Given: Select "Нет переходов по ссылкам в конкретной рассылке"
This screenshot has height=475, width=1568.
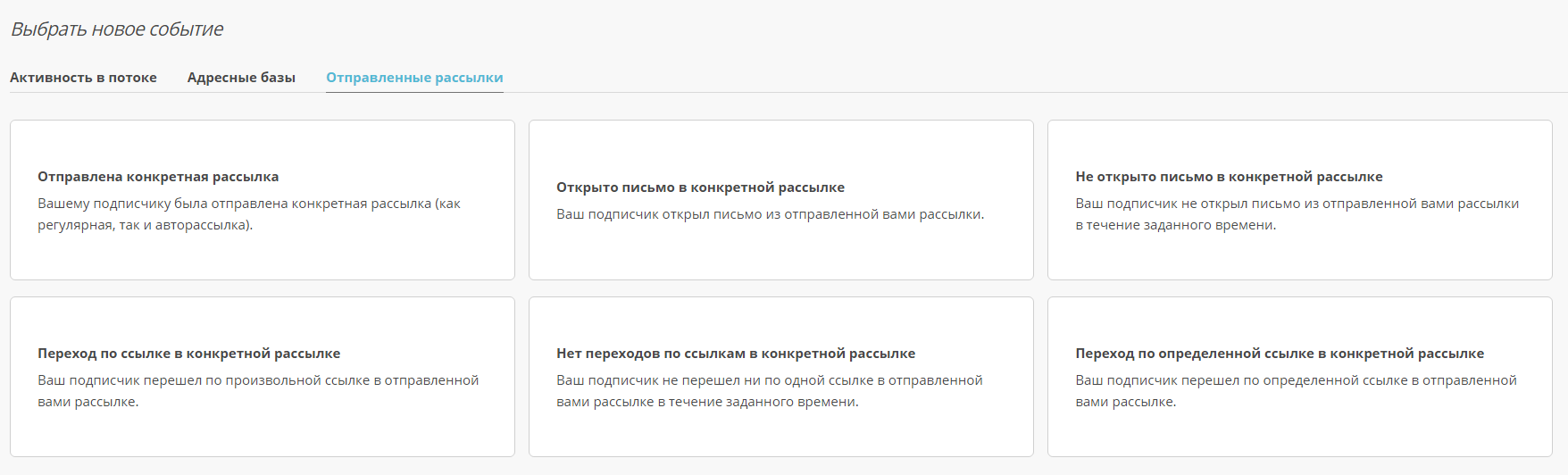Looking at the screenshot, I should pos(736,354).
